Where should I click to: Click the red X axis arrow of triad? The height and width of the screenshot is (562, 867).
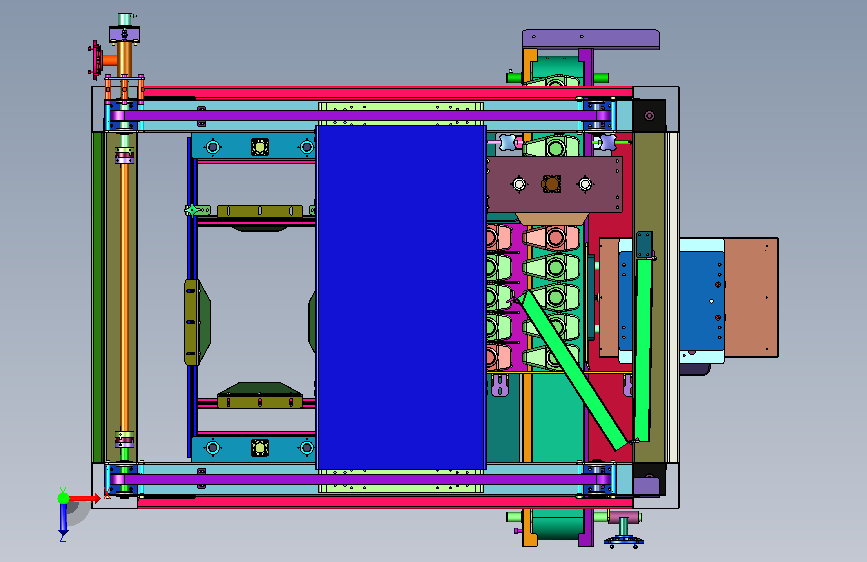[x=85, y=498]
